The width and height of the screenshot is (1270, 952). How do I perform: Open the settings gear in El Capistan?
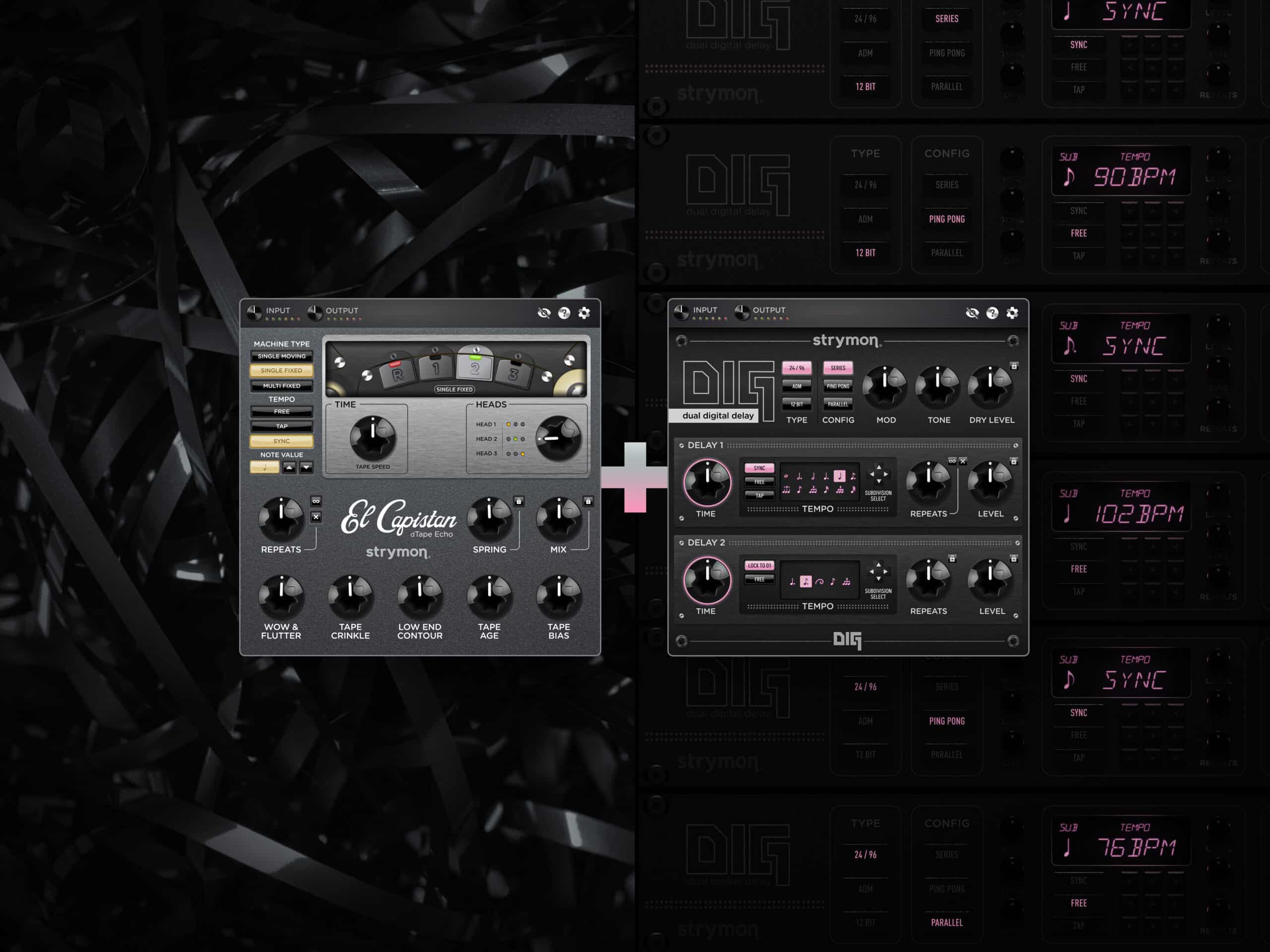pyautogui.click(x=584, y=313)
